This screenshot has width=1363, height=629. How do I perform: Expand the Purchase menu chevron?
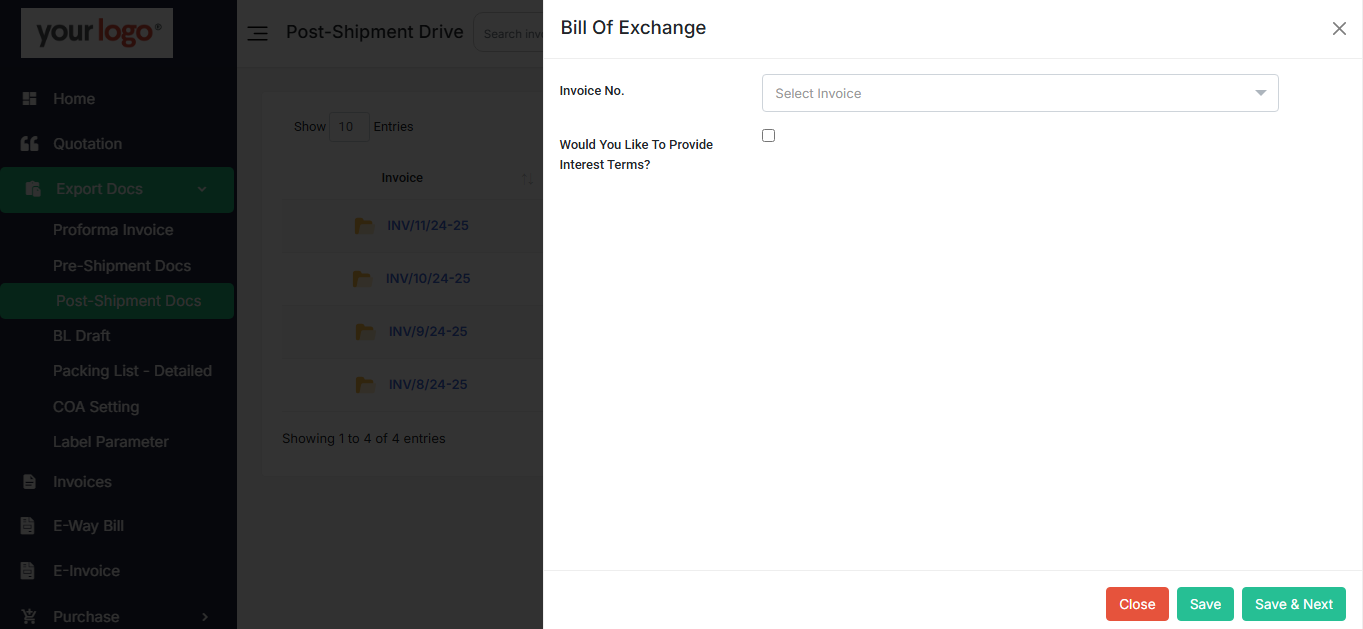coord(204,616)
